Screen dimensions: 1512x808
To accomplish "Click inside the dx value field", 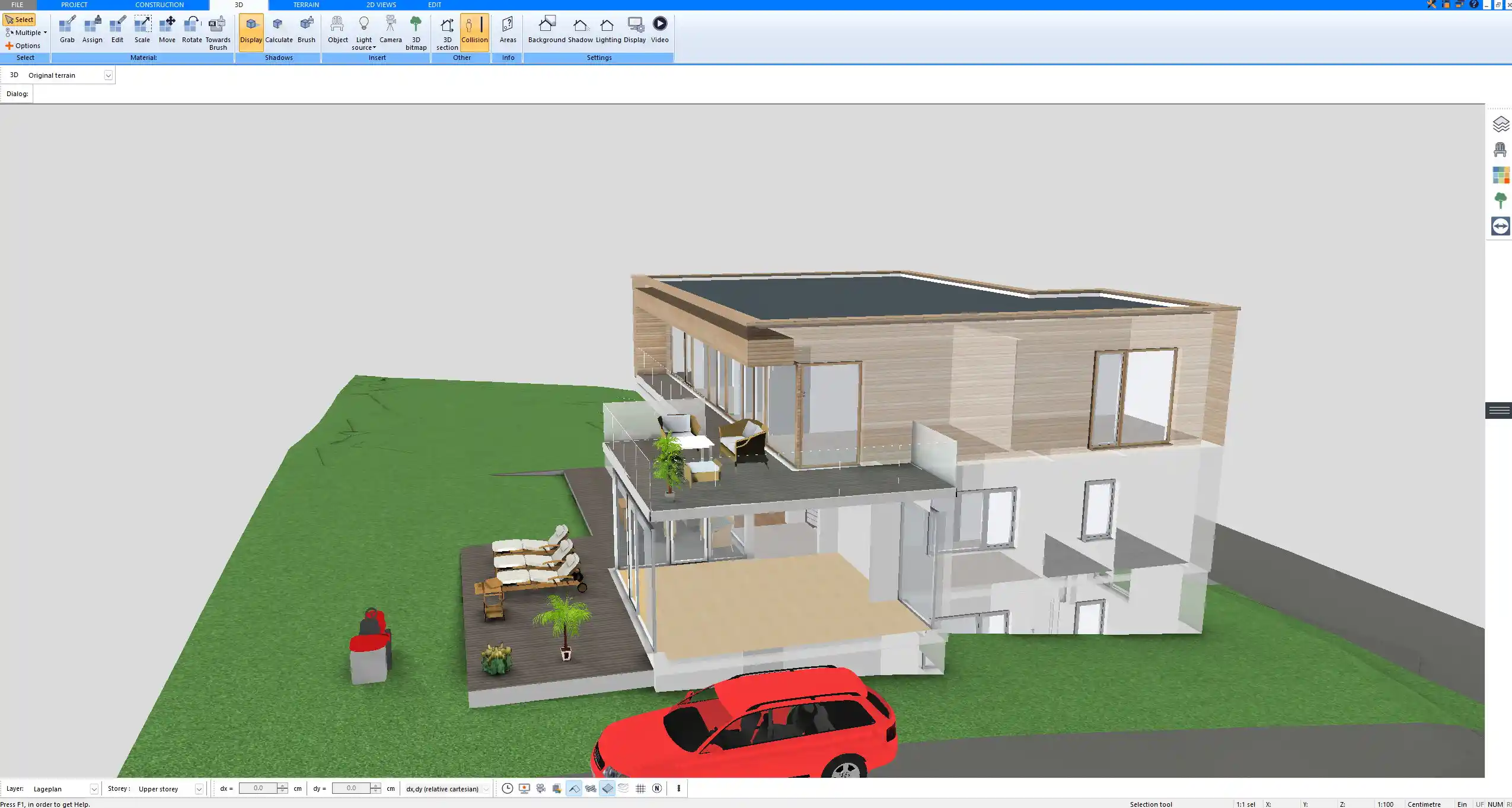I will pos(258,788).
